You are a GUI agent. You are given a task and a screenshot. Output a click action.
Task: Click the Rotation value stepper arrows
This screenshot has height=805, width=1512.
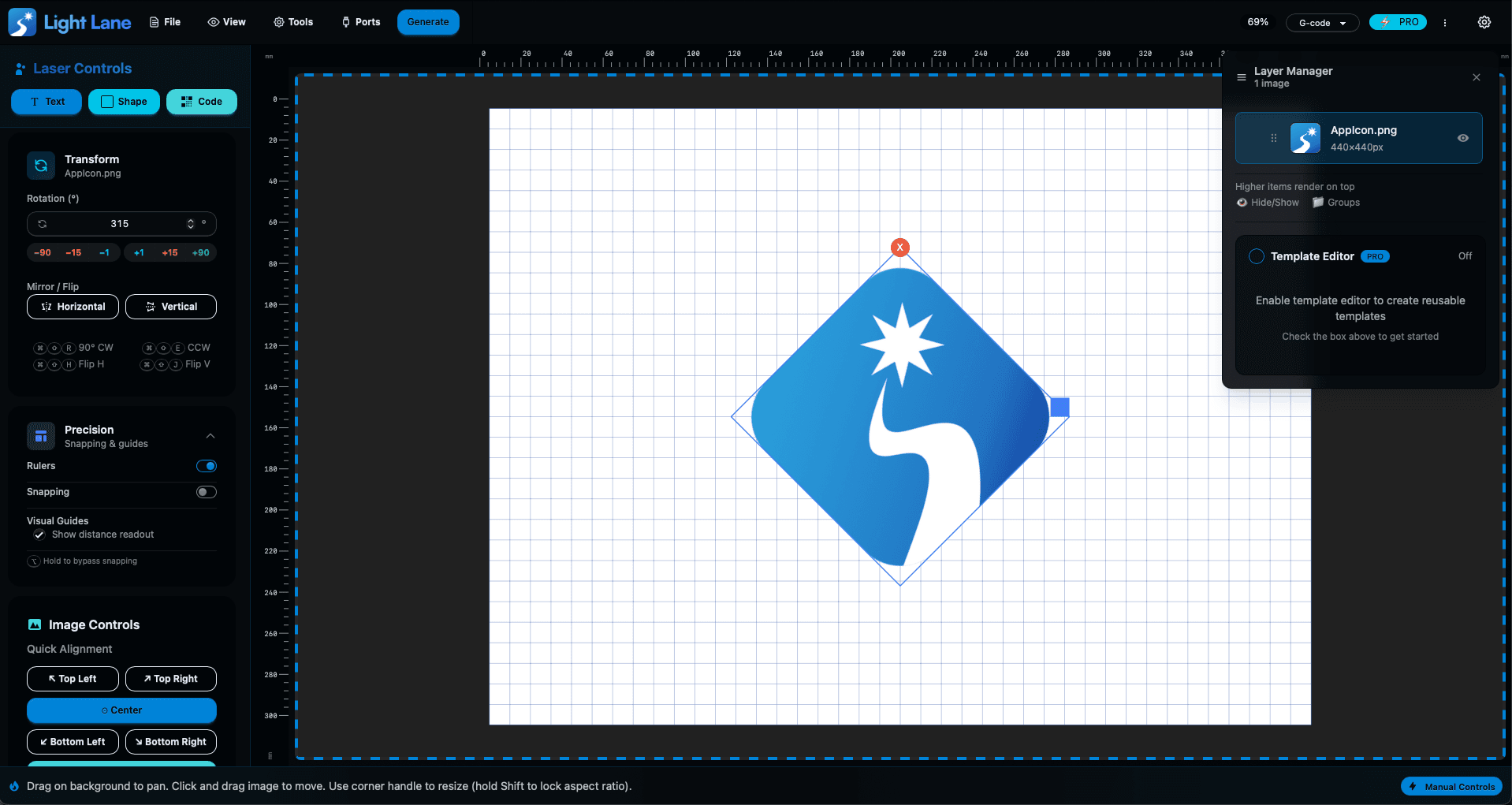(190, 224)
